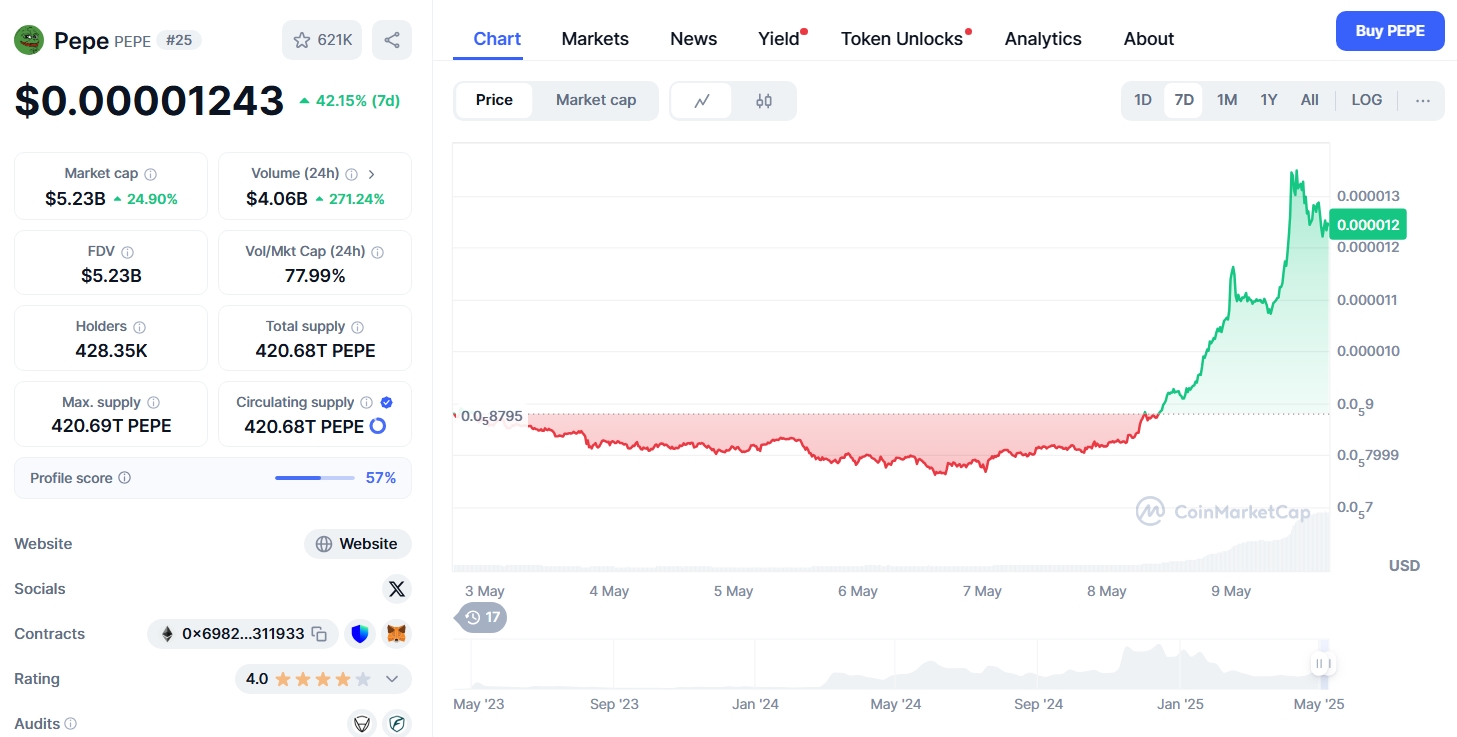The width and height of the screenshot is (1457, 737).
Task: Open Max. supply info icon
Action: (153, 402)
